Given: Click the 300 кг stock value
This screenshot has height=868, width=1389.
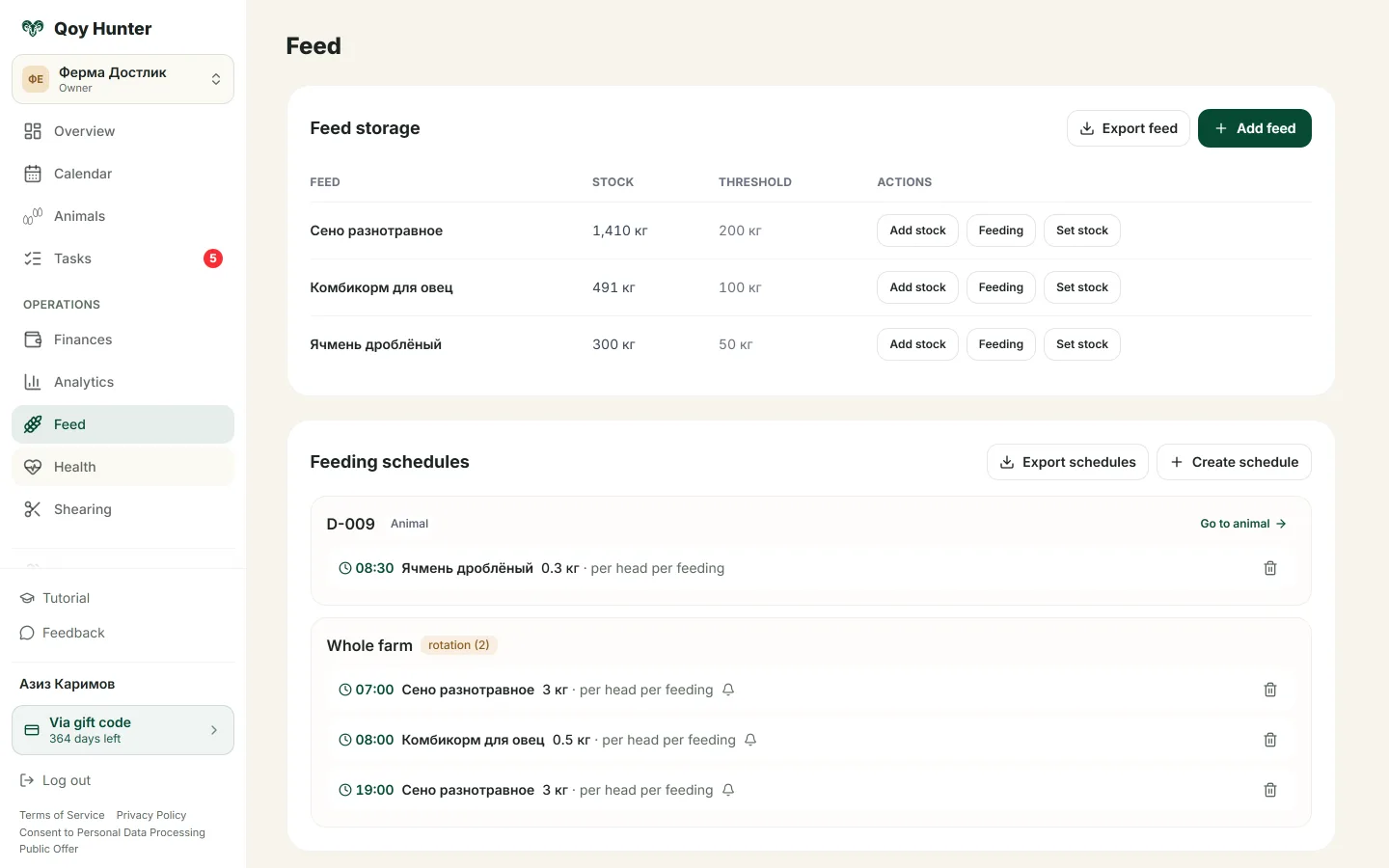Looking at the screenshot, I should [613, 344].
